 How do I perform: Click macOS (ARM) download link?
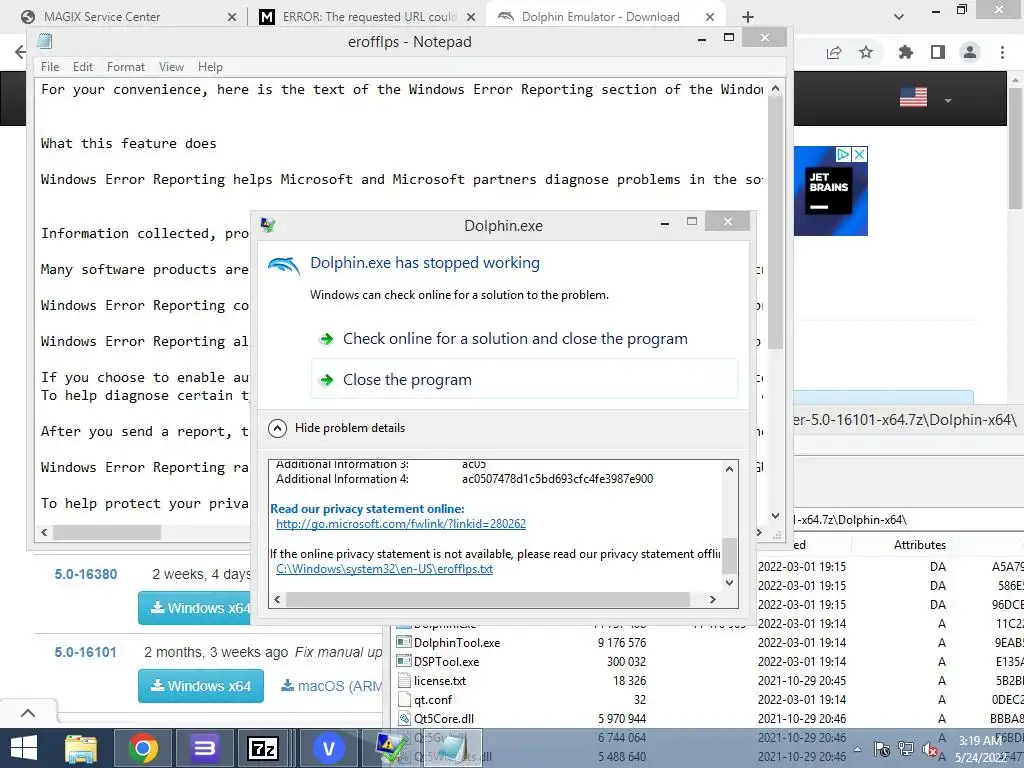(332, 686)
